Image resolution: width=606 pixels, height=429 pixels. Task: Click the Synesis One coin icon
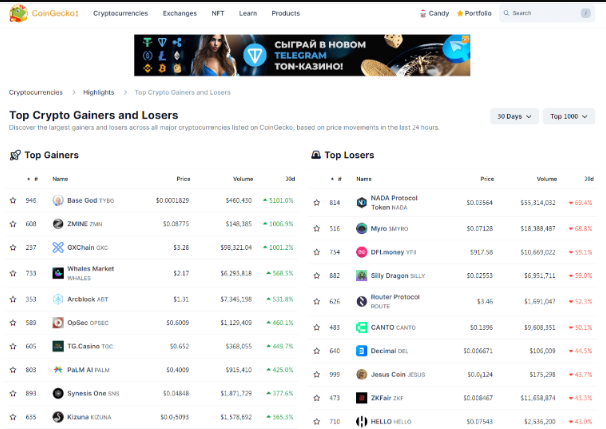[58, 393]
